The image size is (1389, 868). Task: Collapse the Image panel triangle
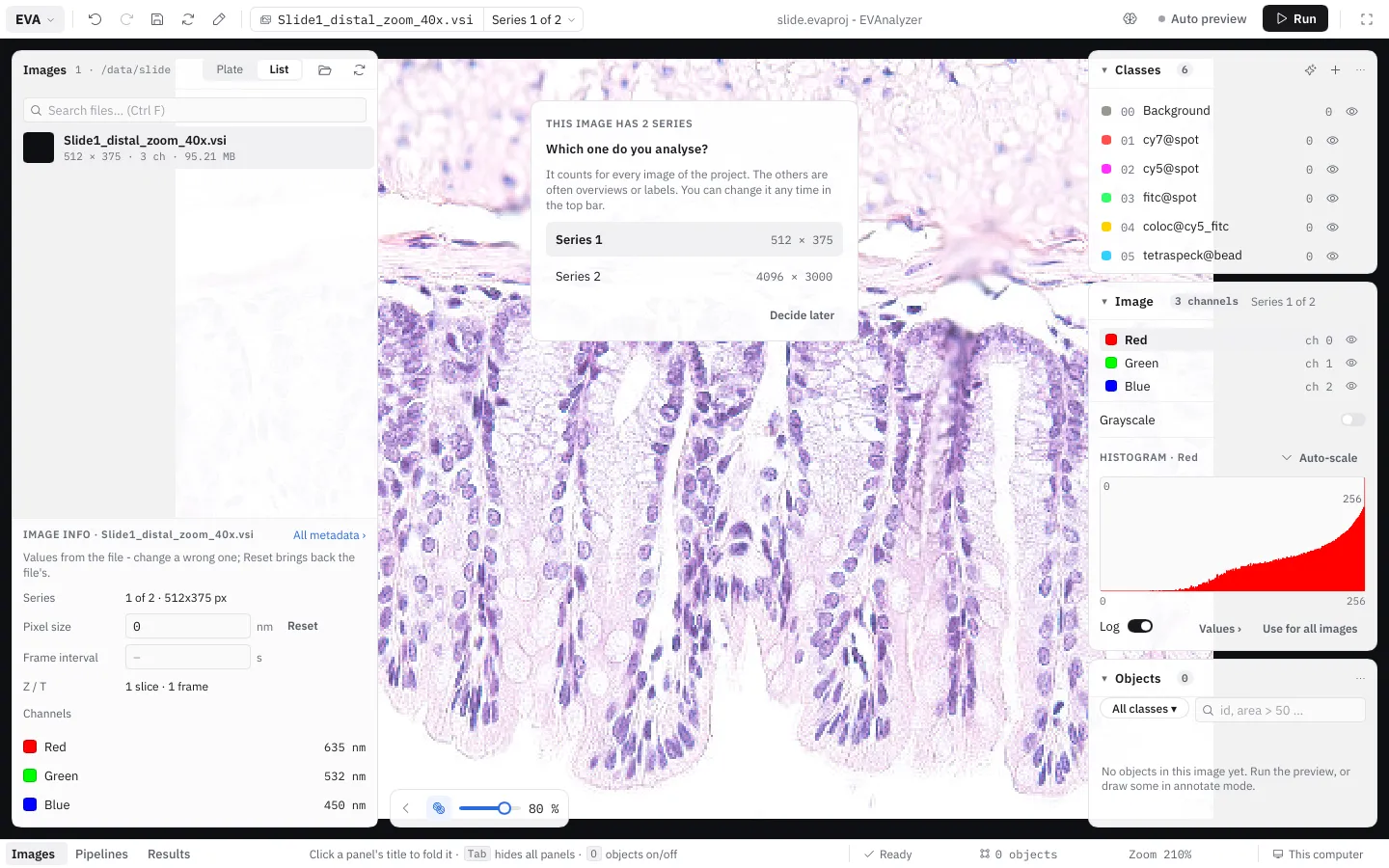coord(1104,302)
